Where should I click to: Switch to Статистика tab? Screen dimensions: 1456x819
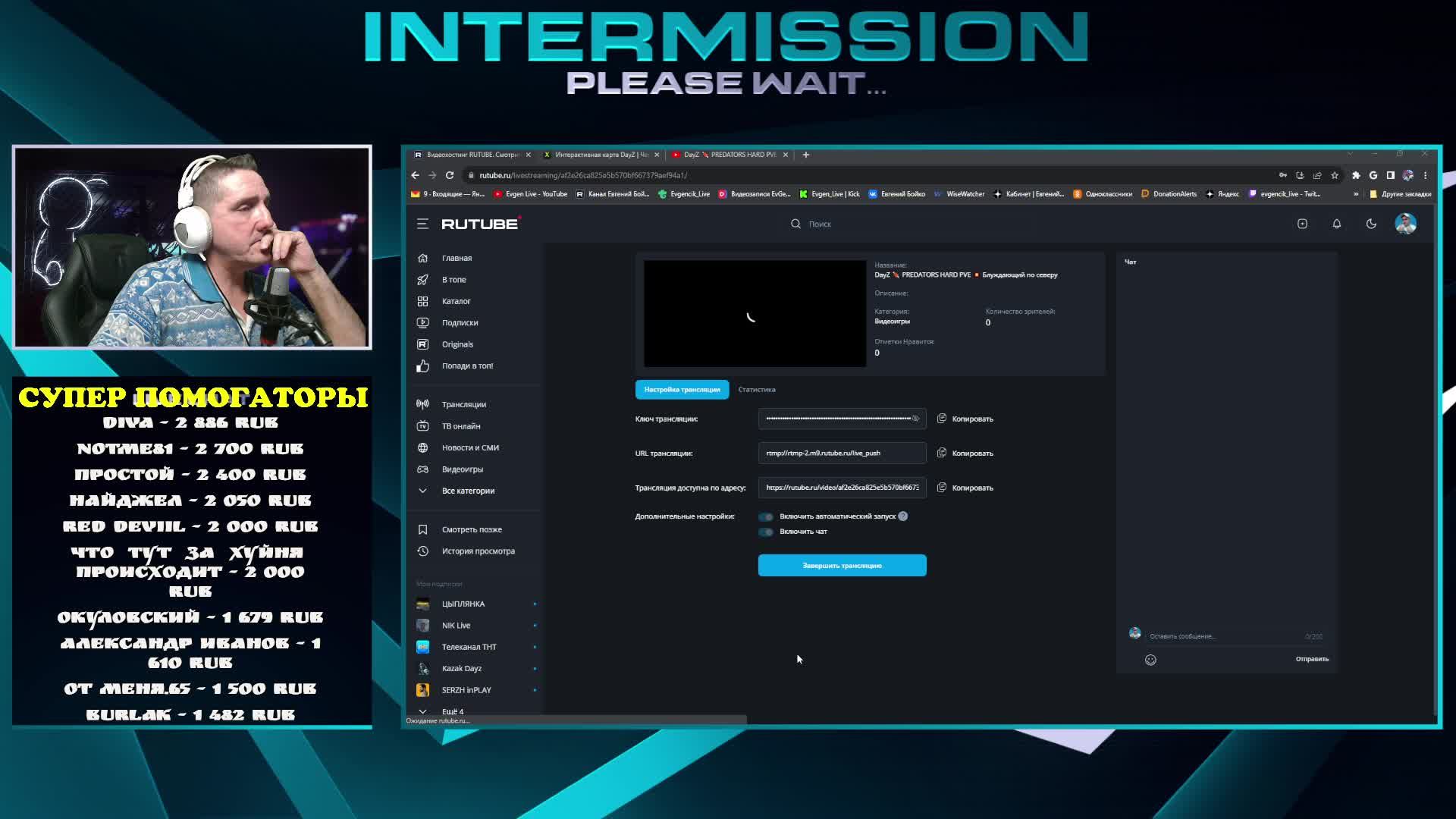coord(756,390)
